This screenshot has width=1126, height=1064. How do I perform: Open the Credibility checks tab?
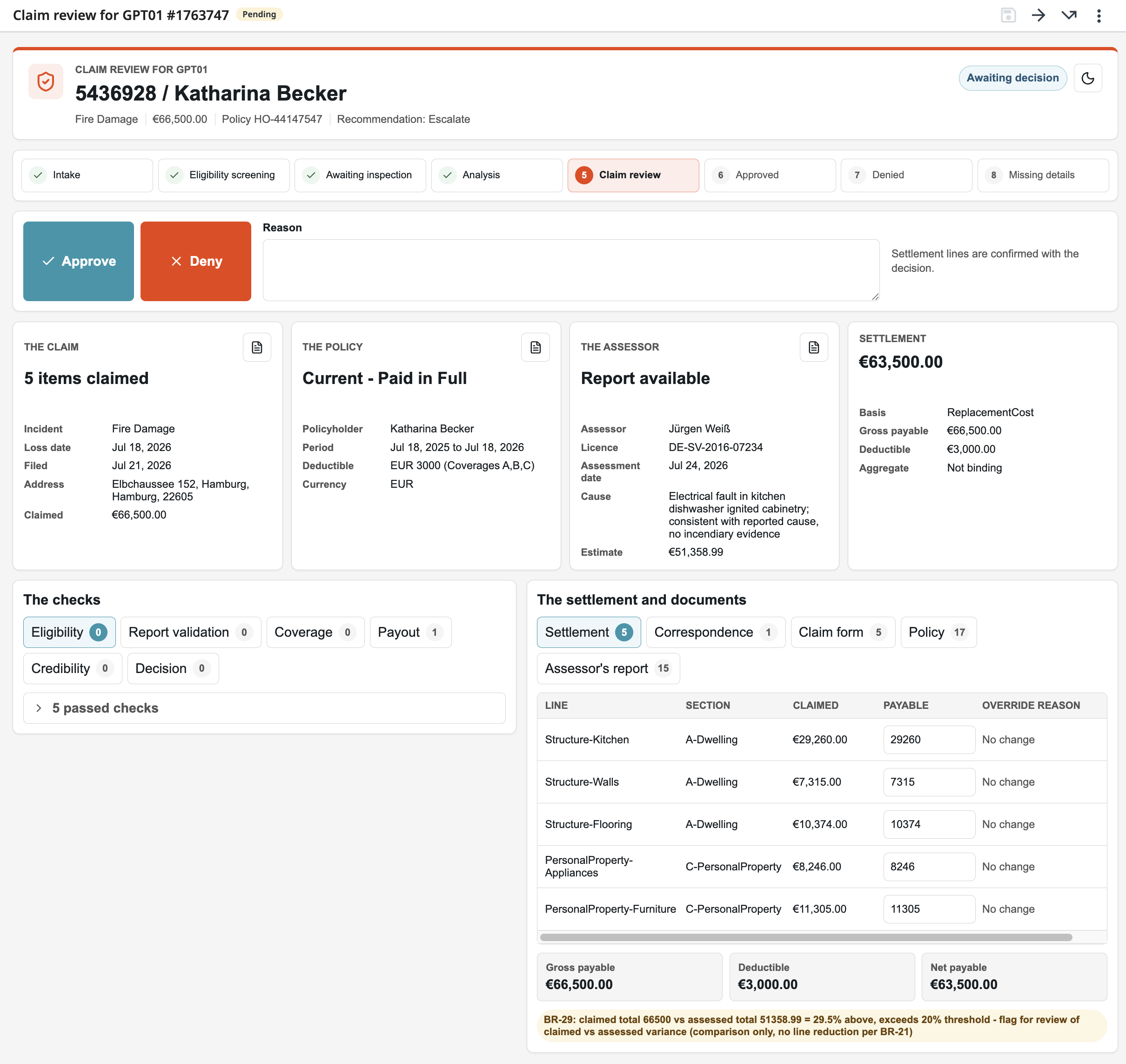tap(73, 668)
